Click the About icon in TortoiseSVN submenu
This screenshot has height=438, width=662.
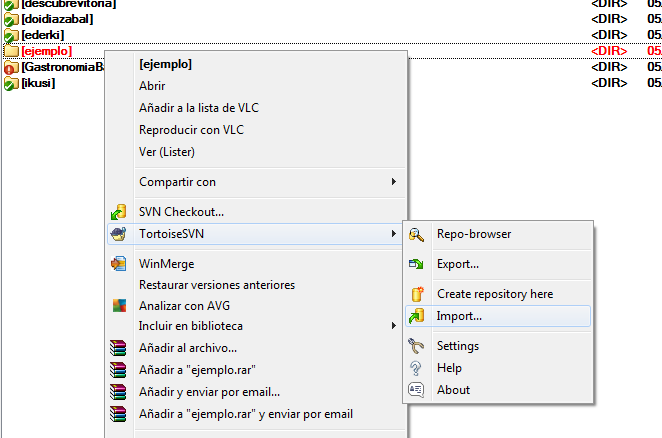tap(417, 390)
